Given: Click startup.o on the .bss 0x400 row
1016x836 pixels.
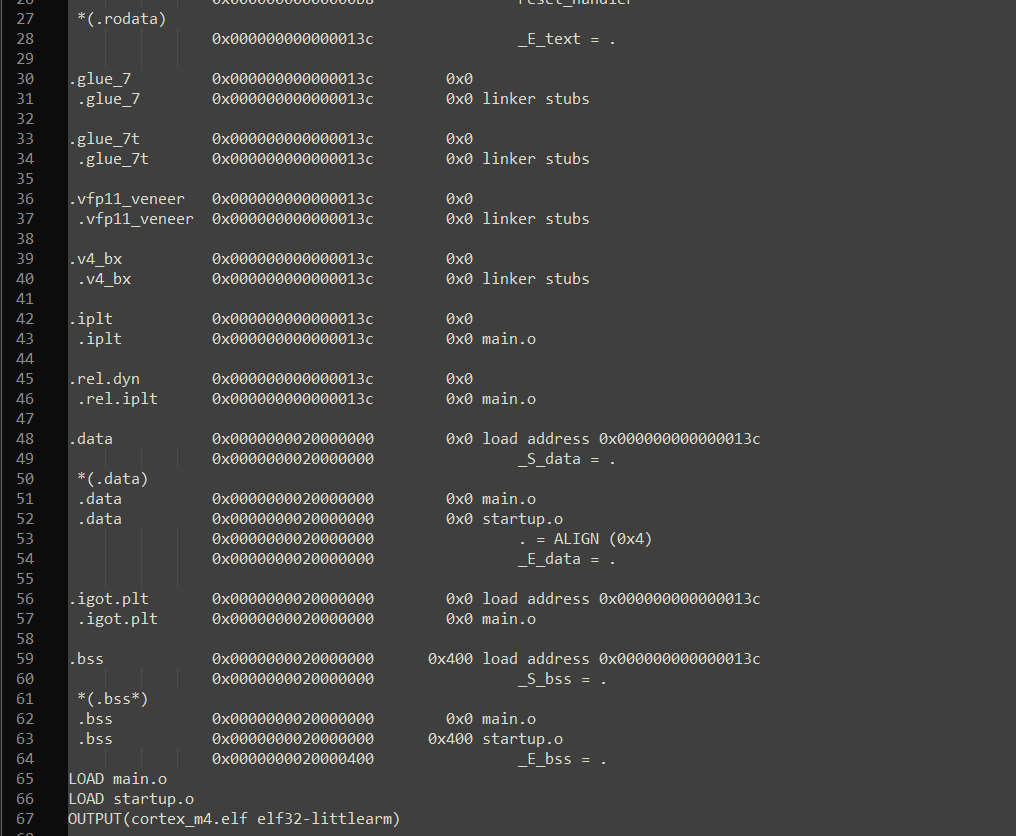Looking at the screenshot, I should [x=522, y=739].
